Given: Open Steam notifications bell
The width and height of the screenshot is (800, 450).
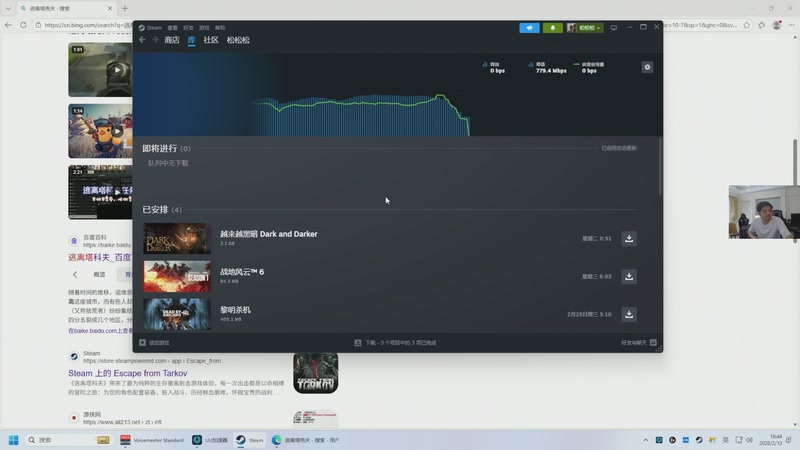Looking at the screenshot, I should click(553, 28).
